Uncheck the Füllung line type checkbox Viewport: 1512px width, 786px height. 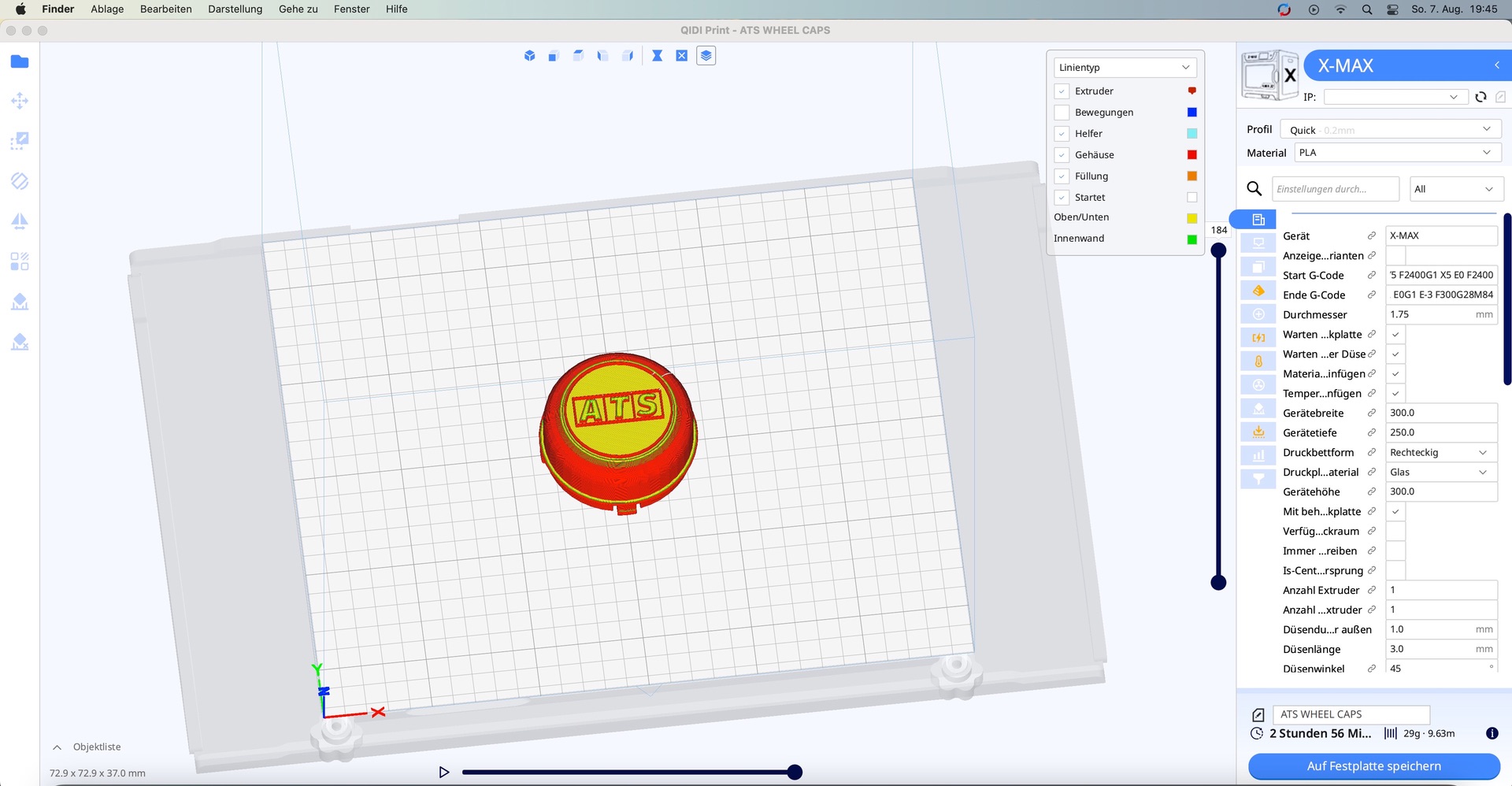(x=1062, y=176)
